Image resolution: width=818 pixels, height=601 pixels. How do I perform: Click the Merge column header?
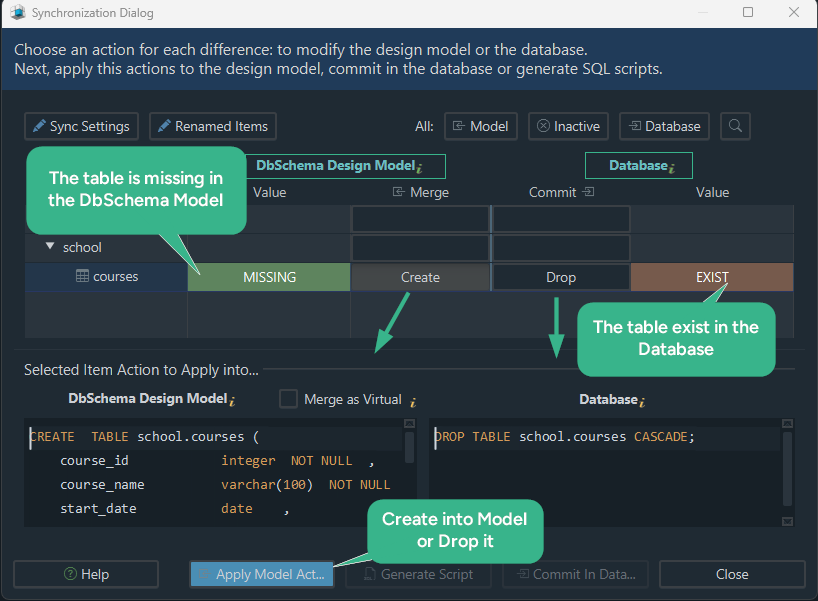(421, 193)
